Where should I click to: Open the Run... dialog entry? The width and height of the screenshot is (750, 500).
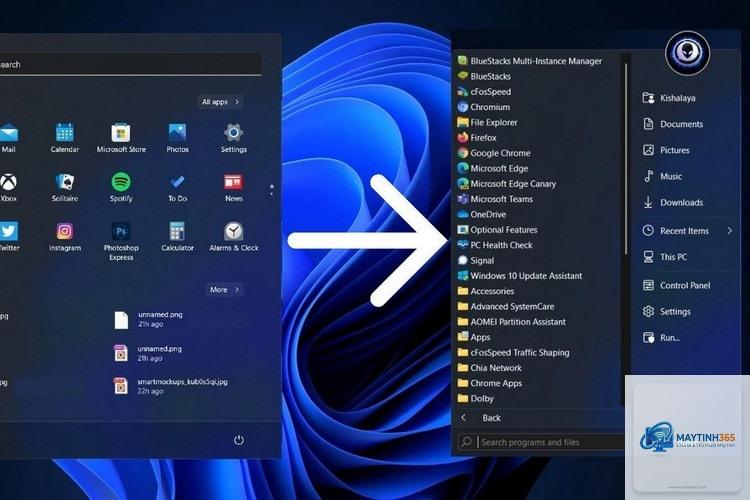(x=661, y=337)
